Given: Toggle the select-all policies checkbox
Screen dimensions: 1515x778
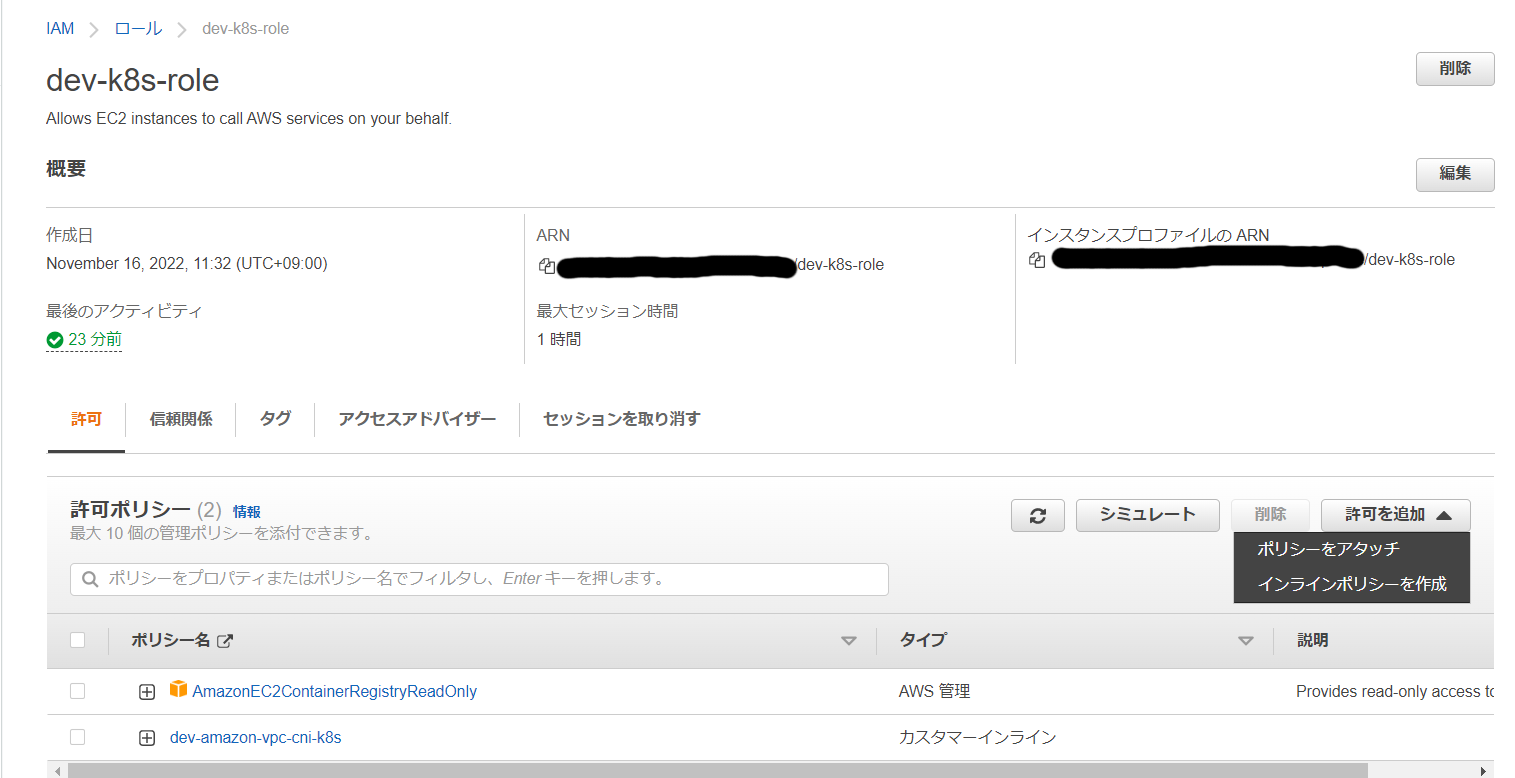Looking at the screenshot, I should tap(78, 641).
